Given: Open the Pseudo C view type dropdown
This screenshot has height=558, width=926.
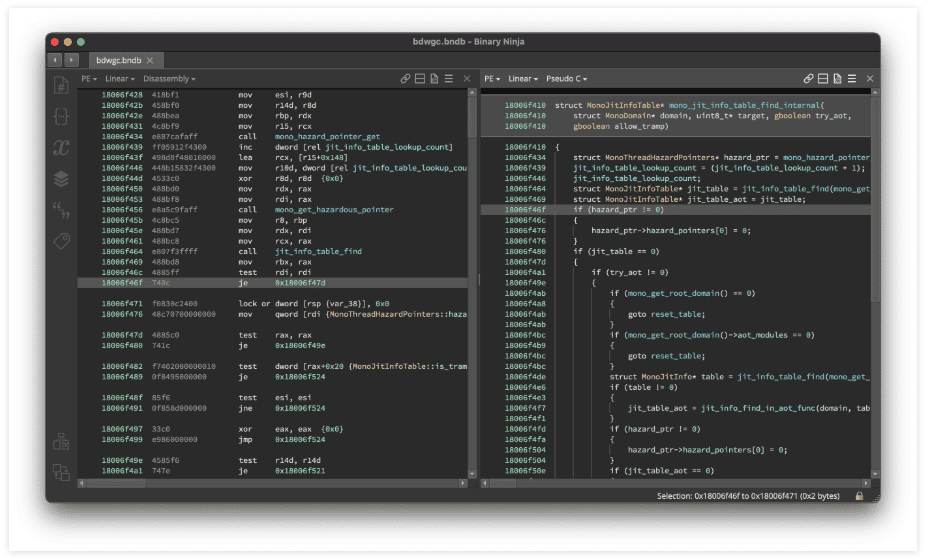Looking at the screenshot, I should tap(566, 79).
